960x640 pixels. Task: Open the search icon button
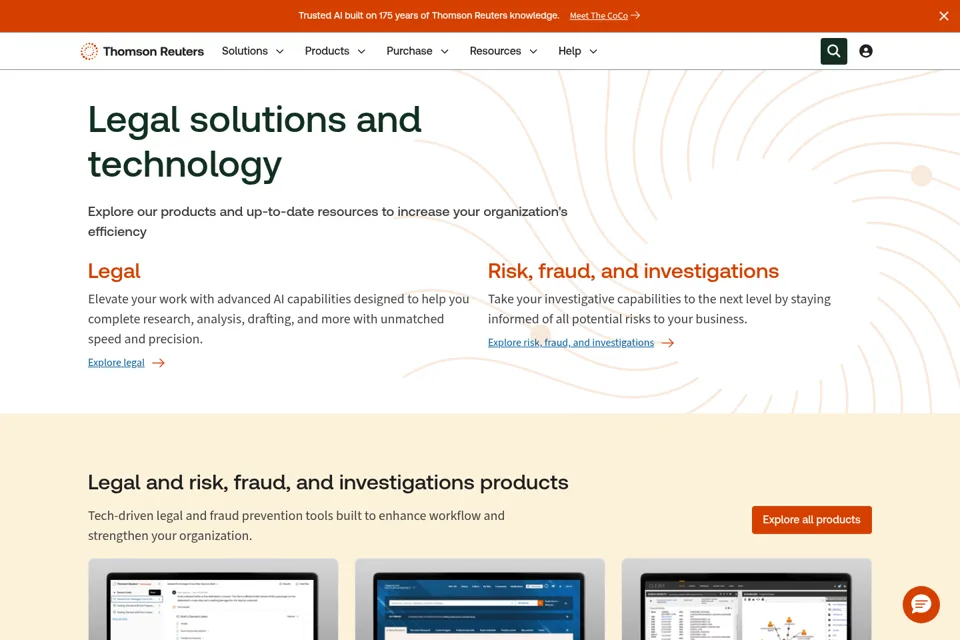(833, 51)
